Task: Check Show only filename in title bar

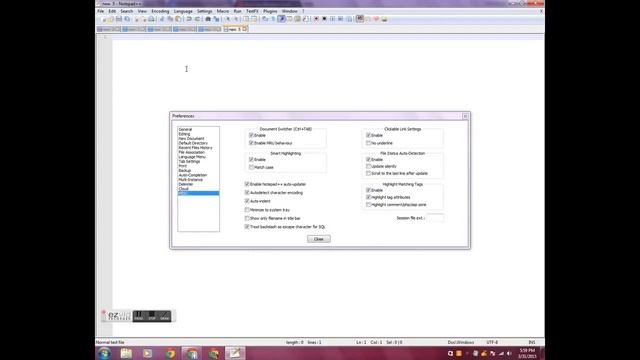Action: (x=247, y=218)
